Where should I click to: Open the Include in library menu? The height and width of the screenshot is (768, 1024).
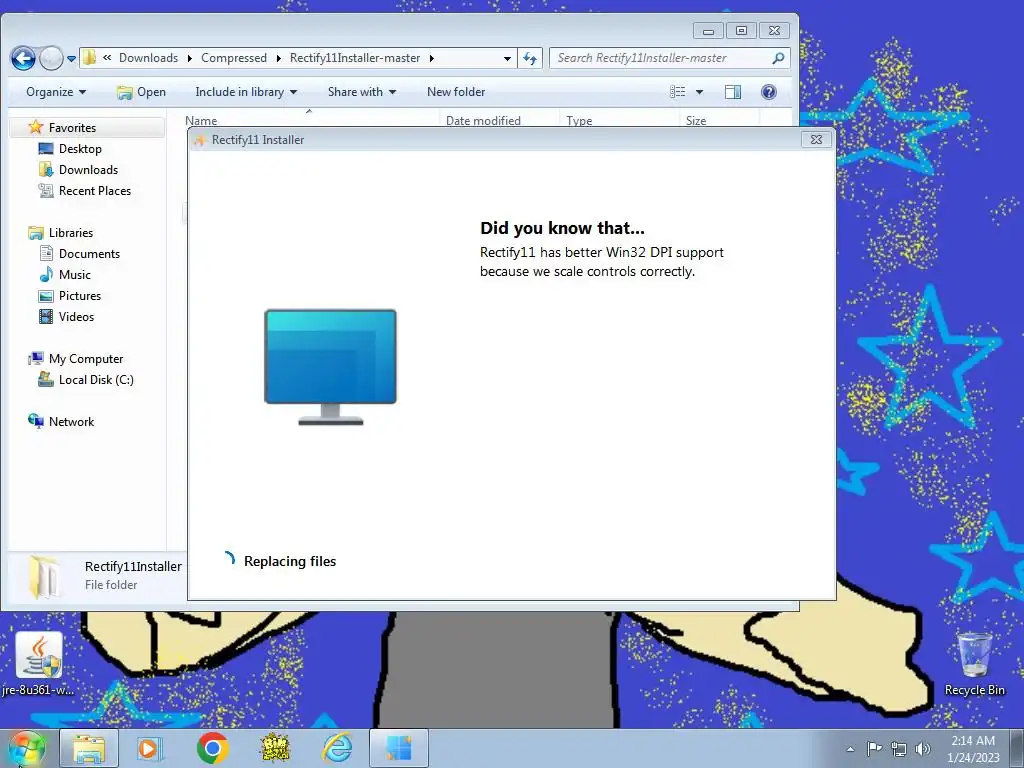pyautogui.click(x=246, y=92)
